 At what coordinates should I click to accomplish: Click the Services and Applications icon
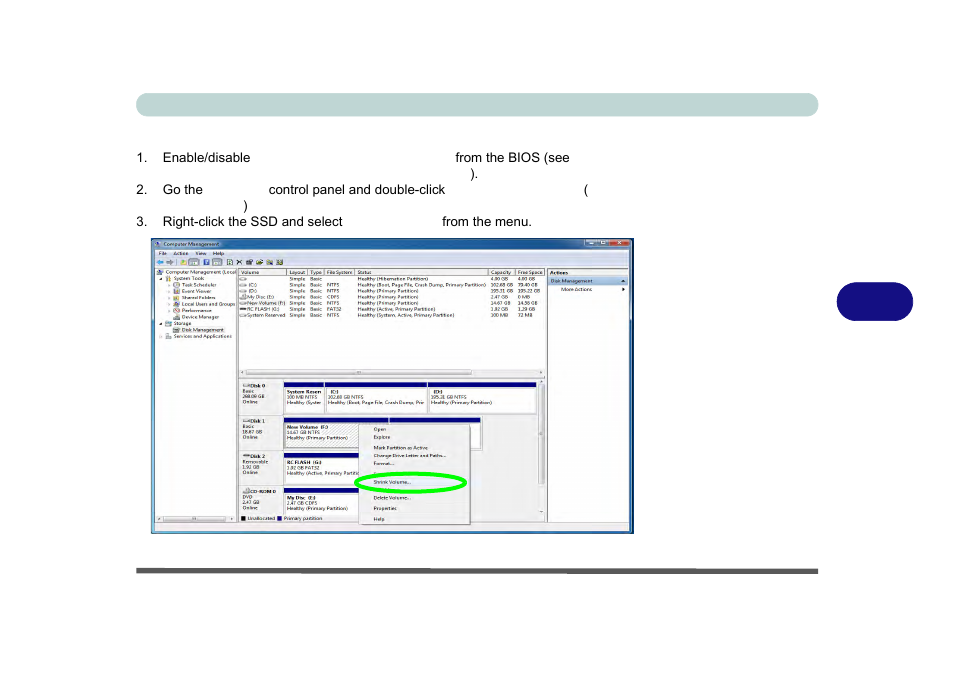pyautogui.click(x=169, y=336)
